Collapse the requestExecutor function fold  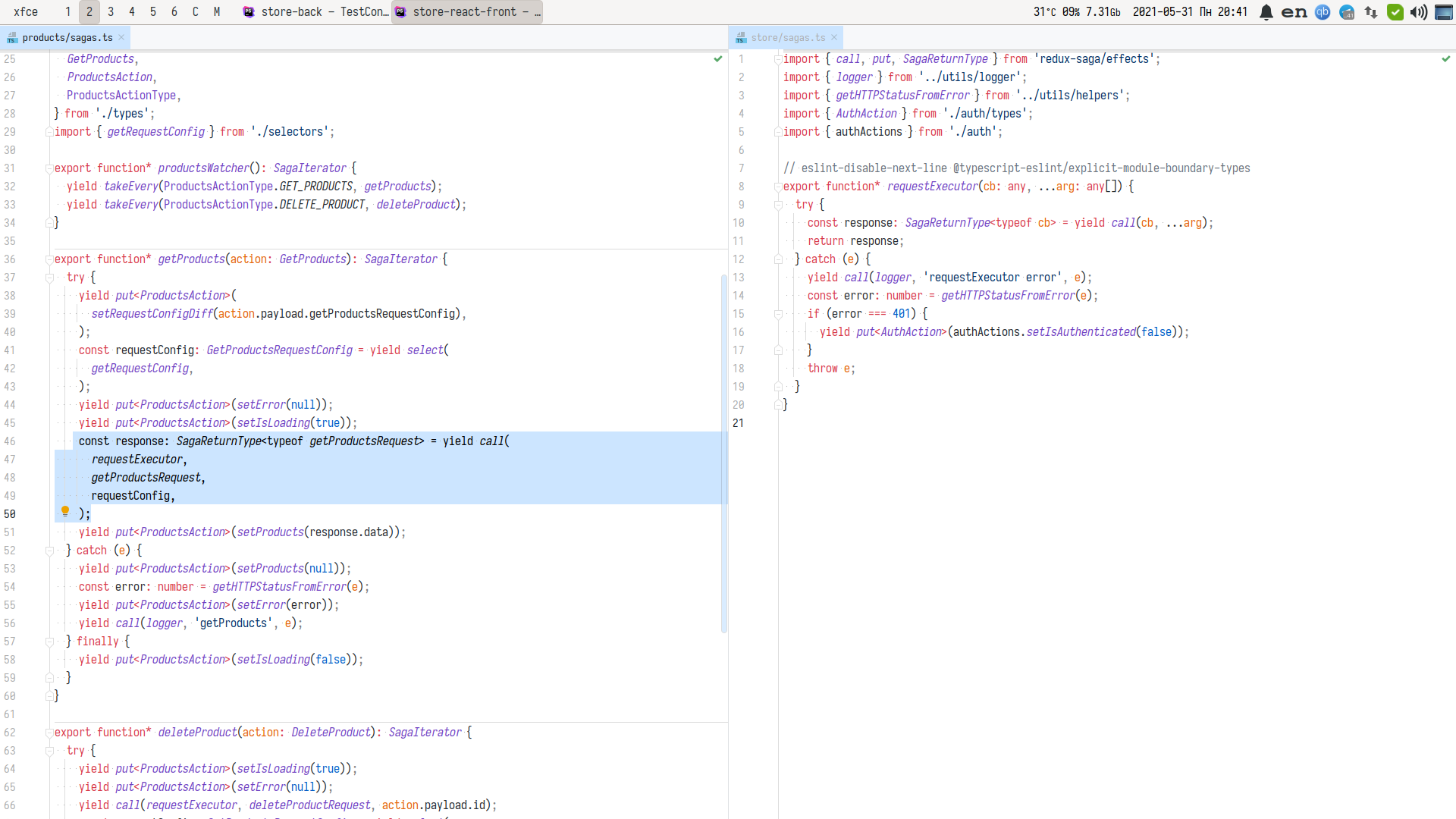click(778, 187)
